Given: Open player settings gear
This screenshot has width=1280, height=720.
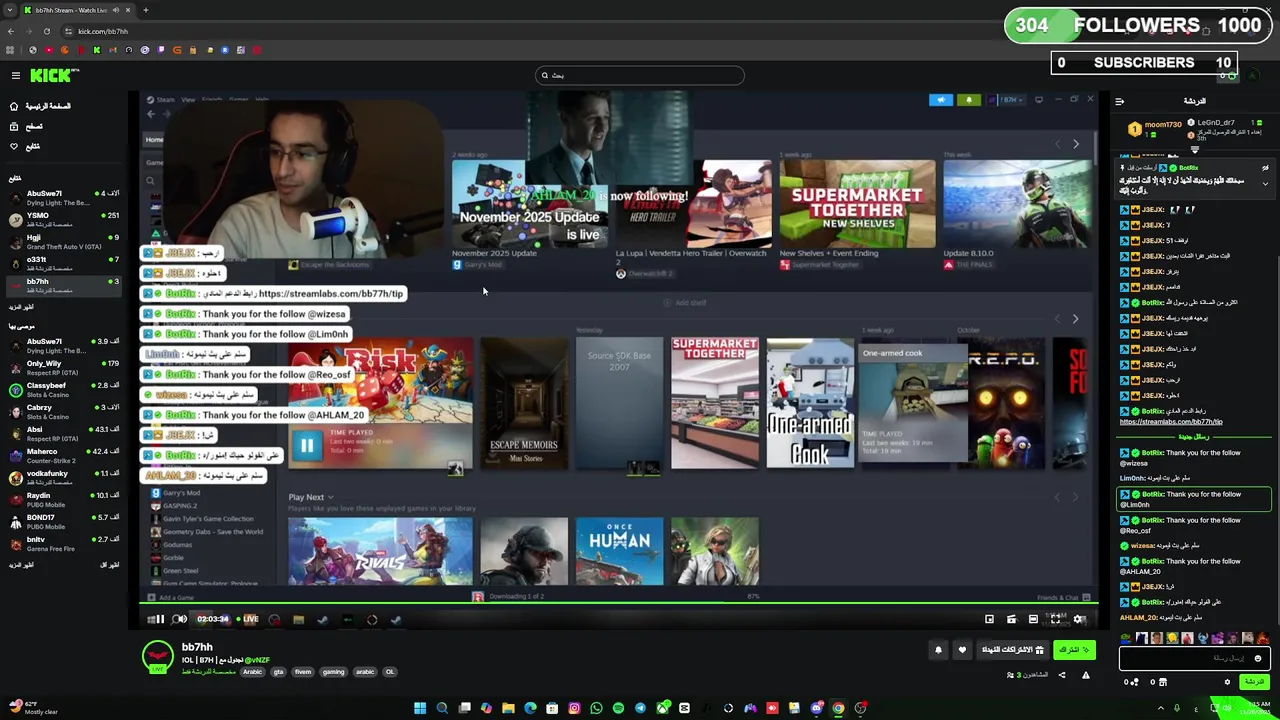Looking at the screenshot, I should pyautogui.click(x=1079, y=620).
